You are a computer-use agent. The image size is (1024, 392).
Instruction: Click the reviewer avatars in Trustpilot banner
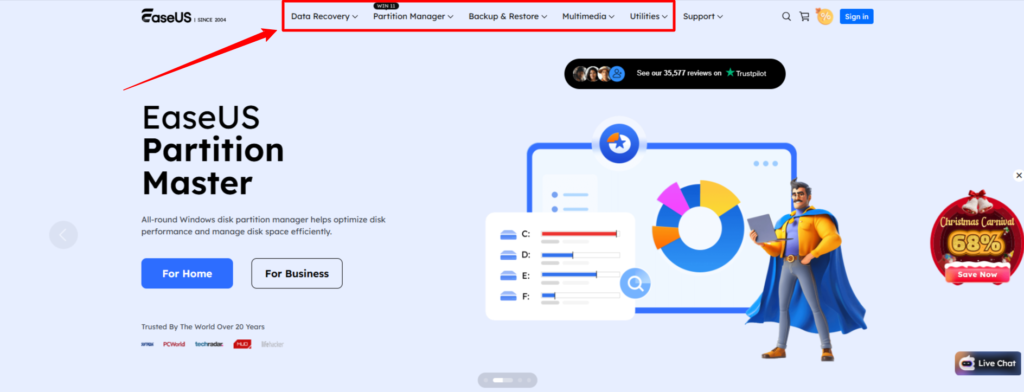599,74
